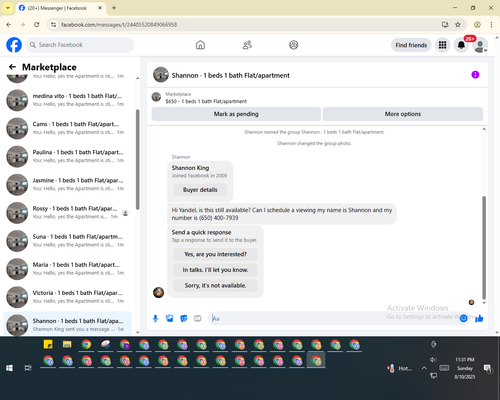Open the $650 1 beds 1 bath listing link
Viewport: 500px width, 400px height.
pyautogui.click(x=206, y=101)
